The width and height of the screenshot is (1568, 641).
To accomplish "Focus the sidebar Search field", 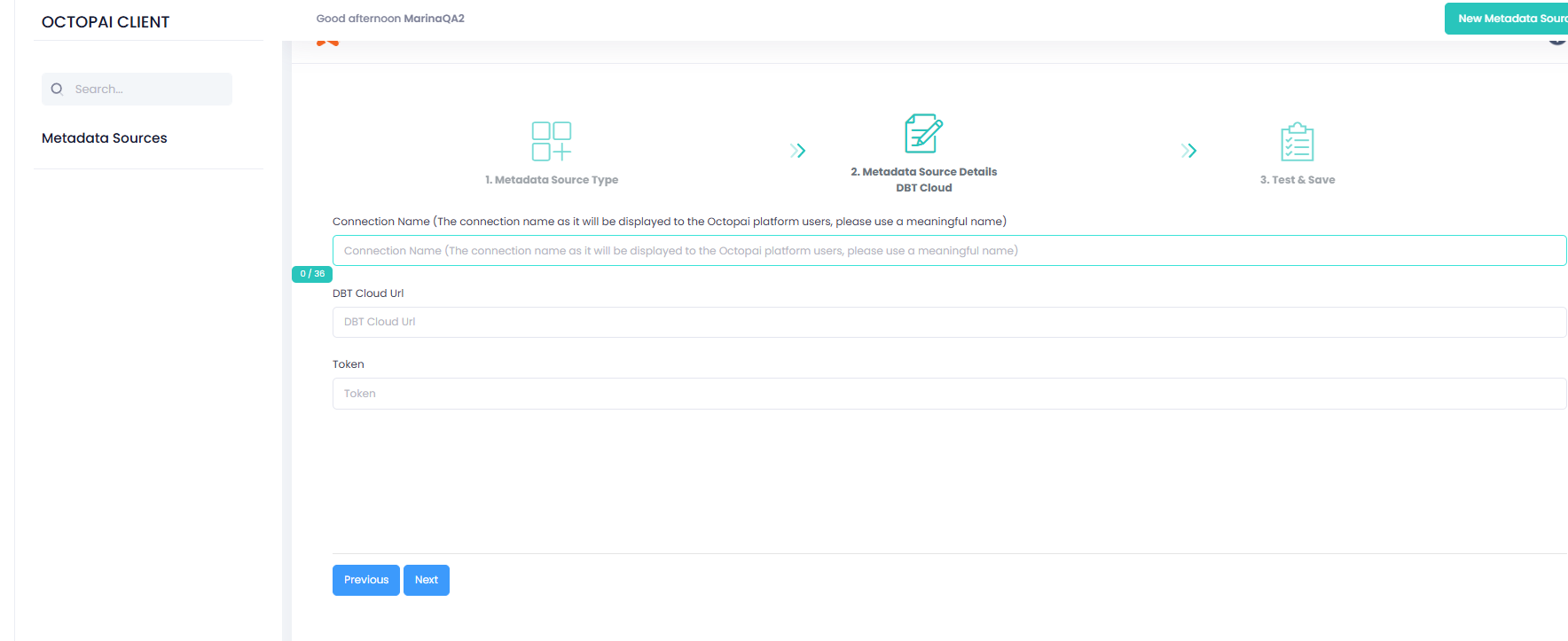I will [x=137, y=89].
